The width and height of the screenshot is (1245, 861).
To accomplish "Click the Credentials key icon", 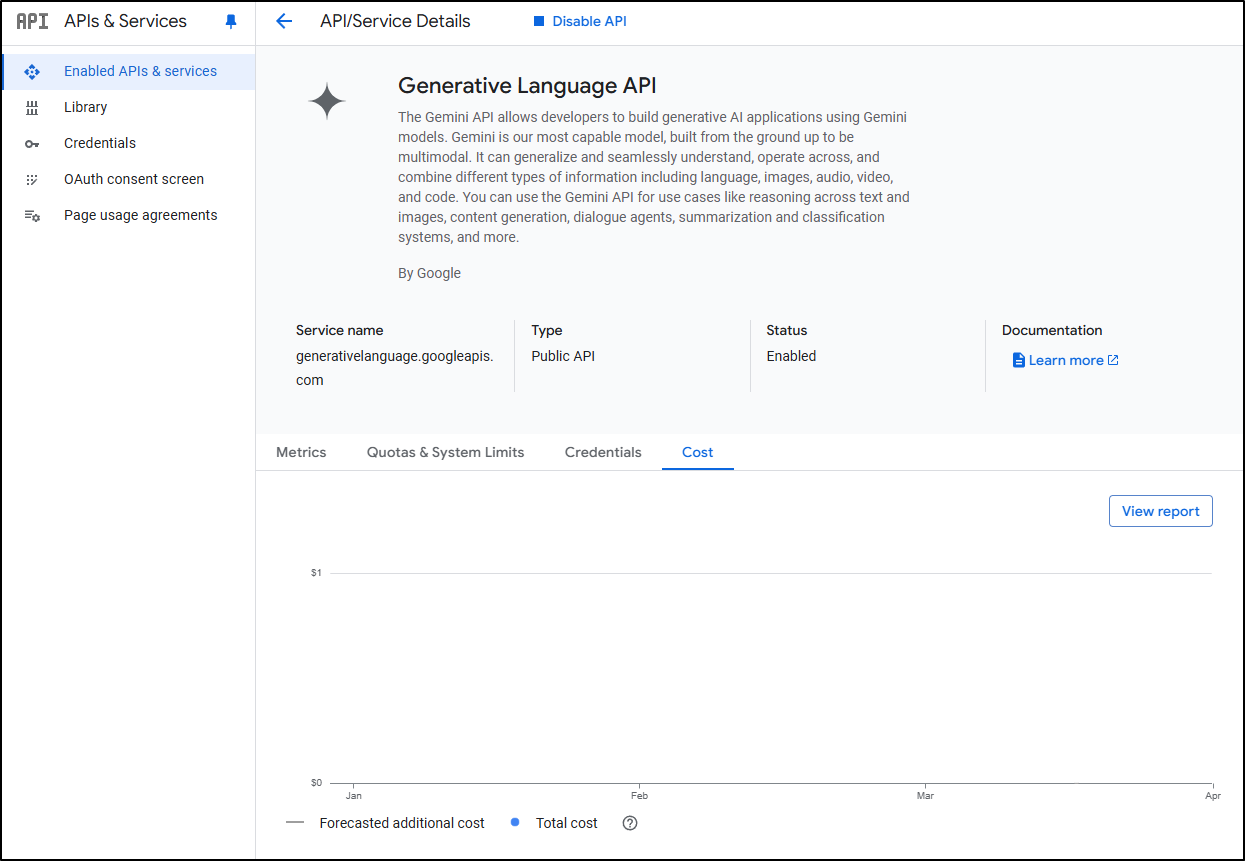I will pyautogui.click(x=32, y=144).
